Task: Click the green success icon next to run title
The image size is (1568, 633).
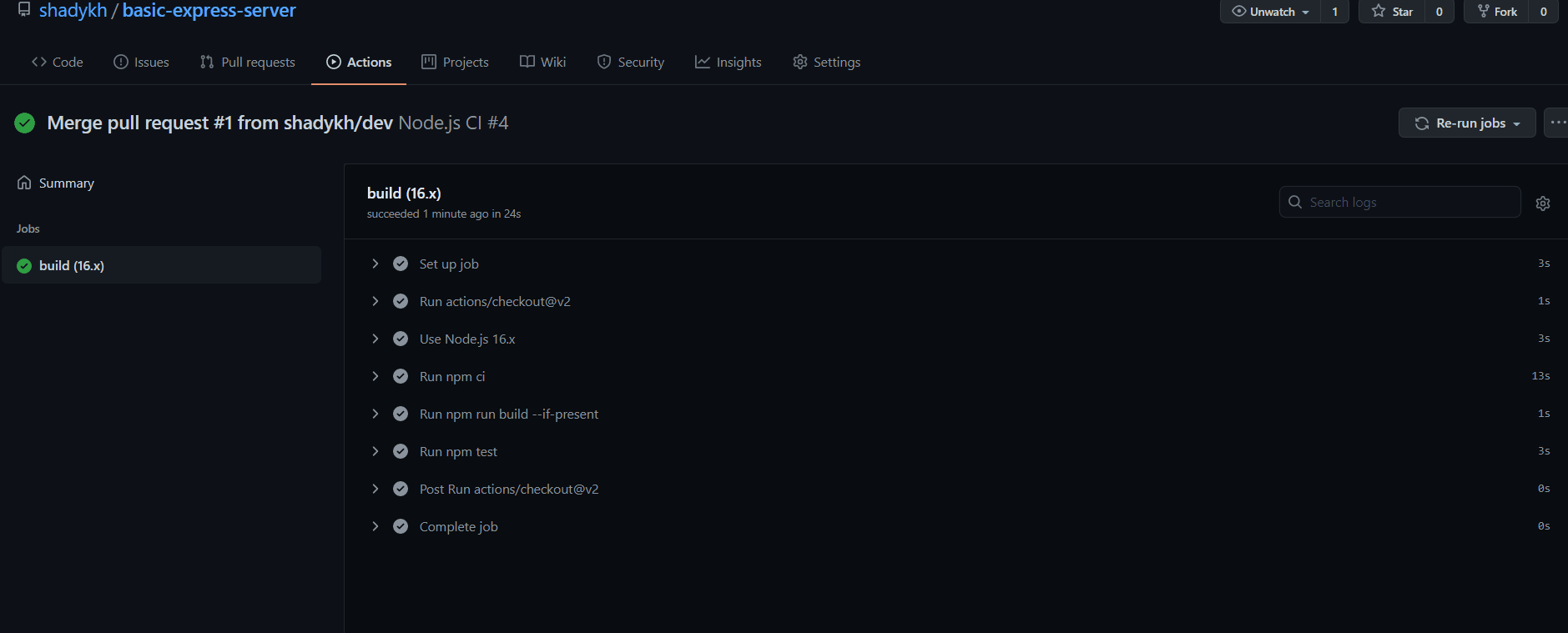Action: pyautogui.click(x=25, y=123)
